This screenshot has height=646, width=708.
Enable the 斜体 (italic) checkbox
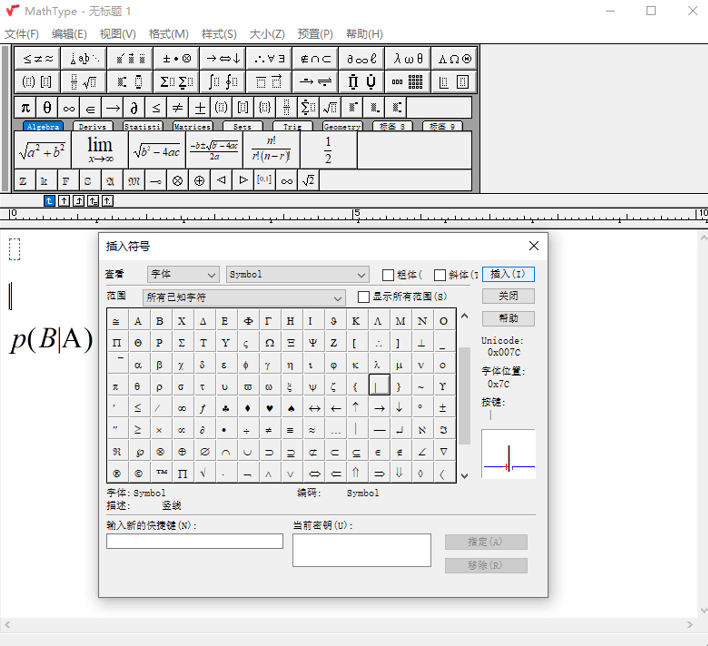440,275
